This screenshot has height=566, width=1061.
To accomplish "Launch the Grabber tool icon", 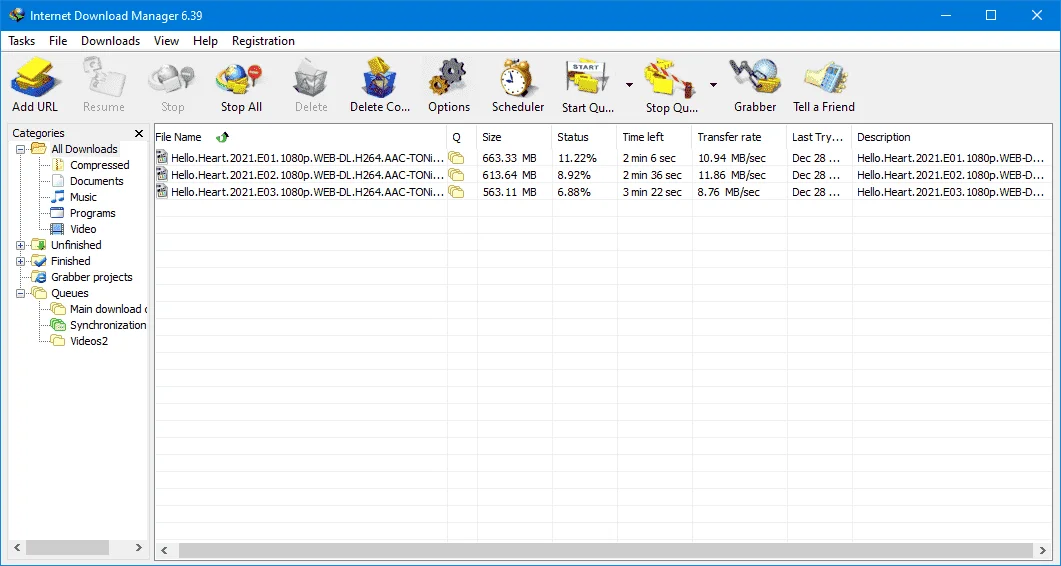I will click(x=754, y=77).
